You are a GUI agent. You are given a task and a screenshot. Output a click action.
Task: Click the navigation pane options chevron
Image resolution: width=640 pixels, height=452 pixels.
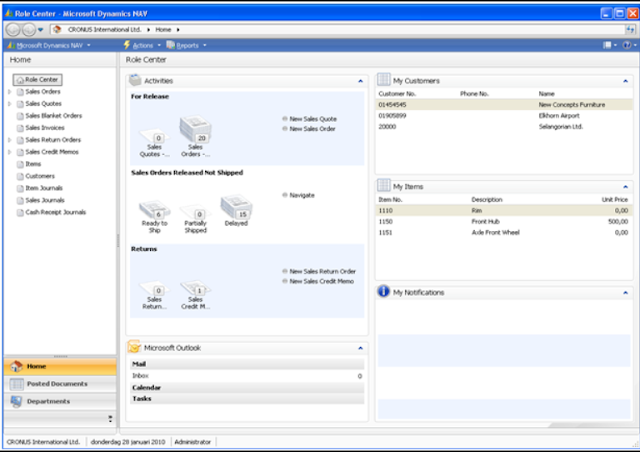pos(110,419)
